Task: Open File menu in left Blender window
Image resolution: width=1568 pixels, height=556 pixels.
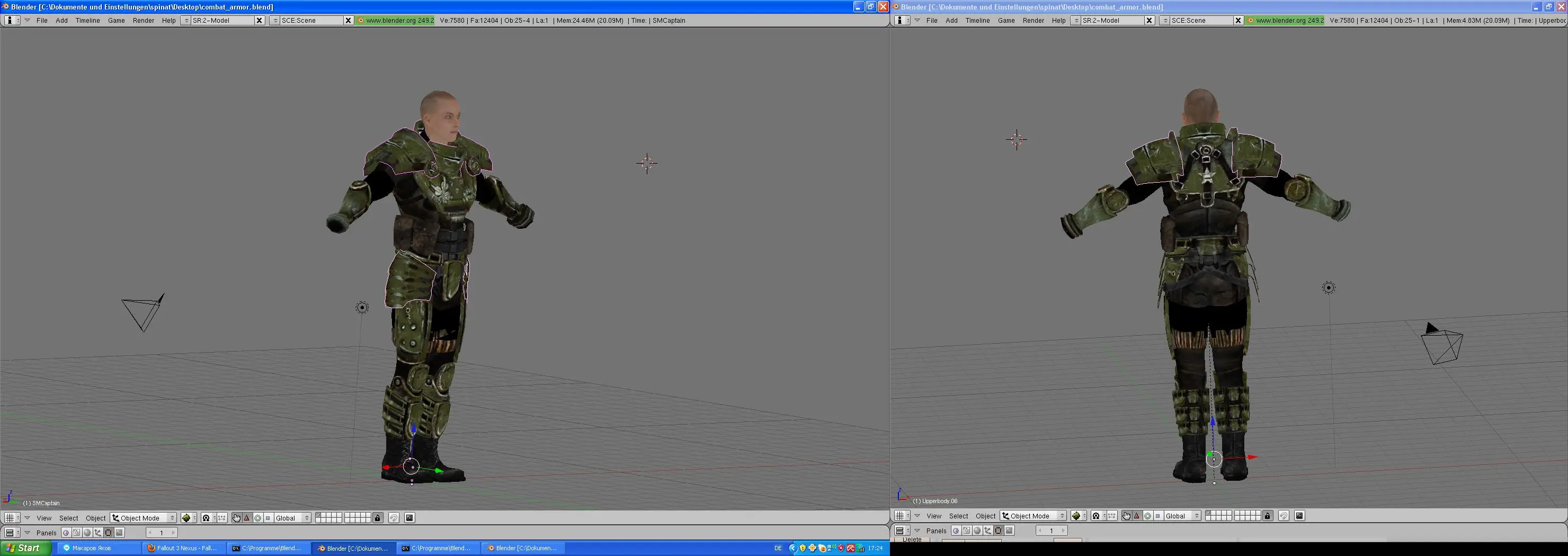Action: tap(42, 20)
